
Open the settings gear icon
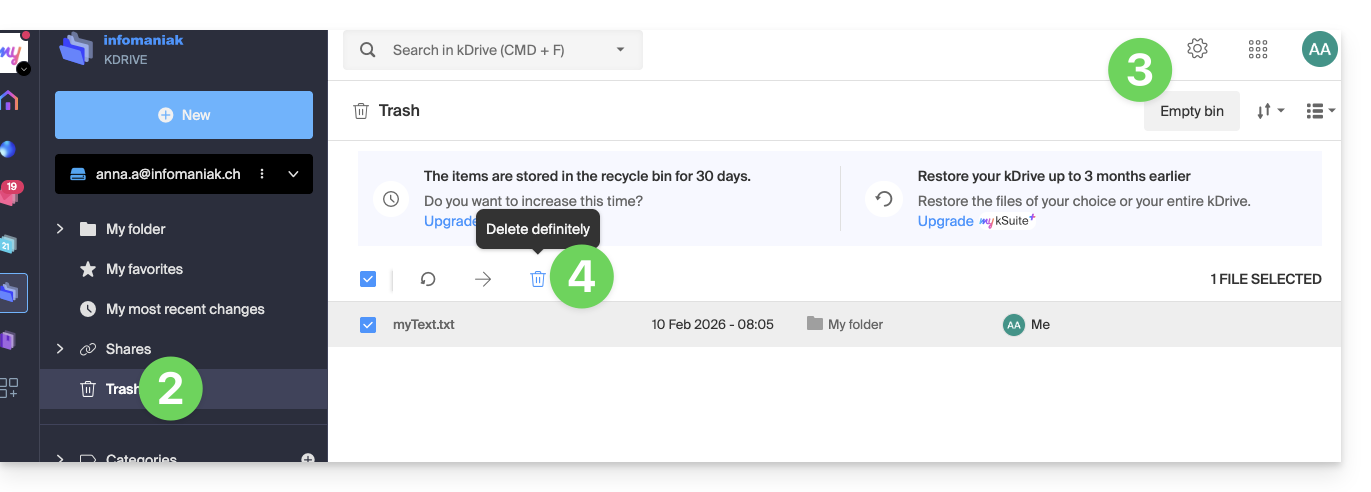click(x=1197, y=48)
